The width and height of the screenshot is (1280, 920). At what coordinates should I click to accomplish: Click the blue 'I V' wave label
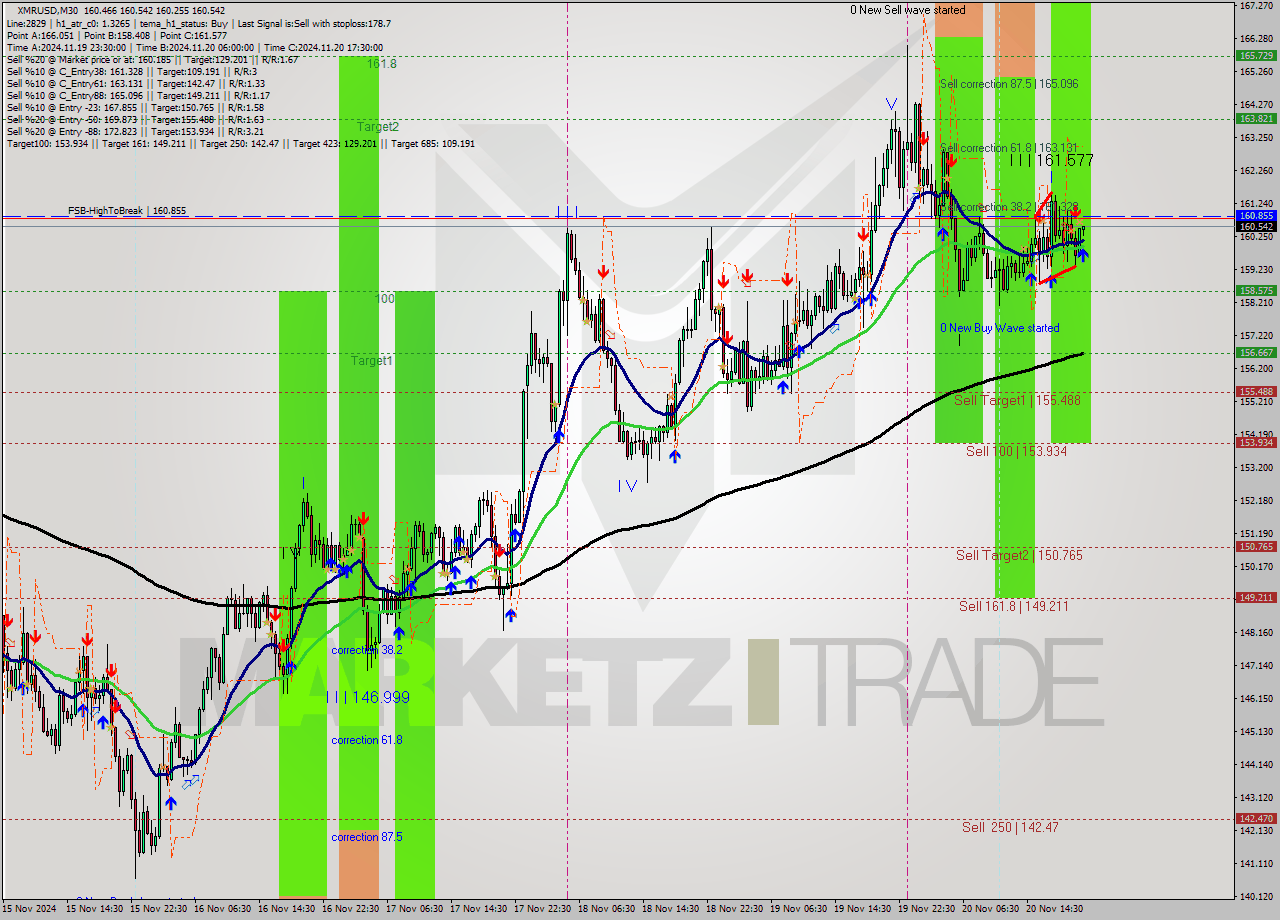(627, 486)
